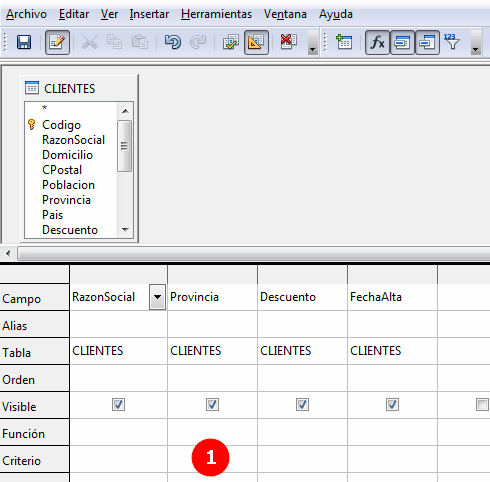Click the Add tables icon
Image resolution: width=490 pixels, height=482 pixels.
pyautogui.click(x=344, y=42)
